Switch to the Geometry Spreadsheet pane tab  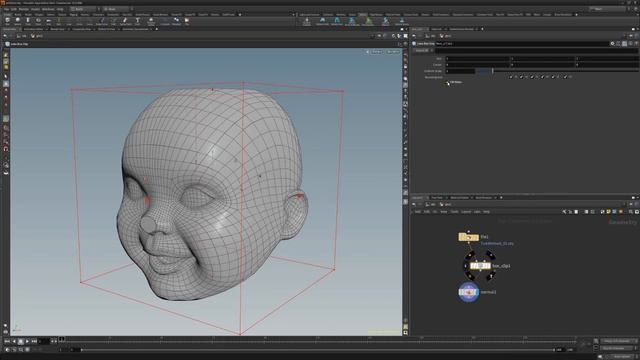click(136, 29)
